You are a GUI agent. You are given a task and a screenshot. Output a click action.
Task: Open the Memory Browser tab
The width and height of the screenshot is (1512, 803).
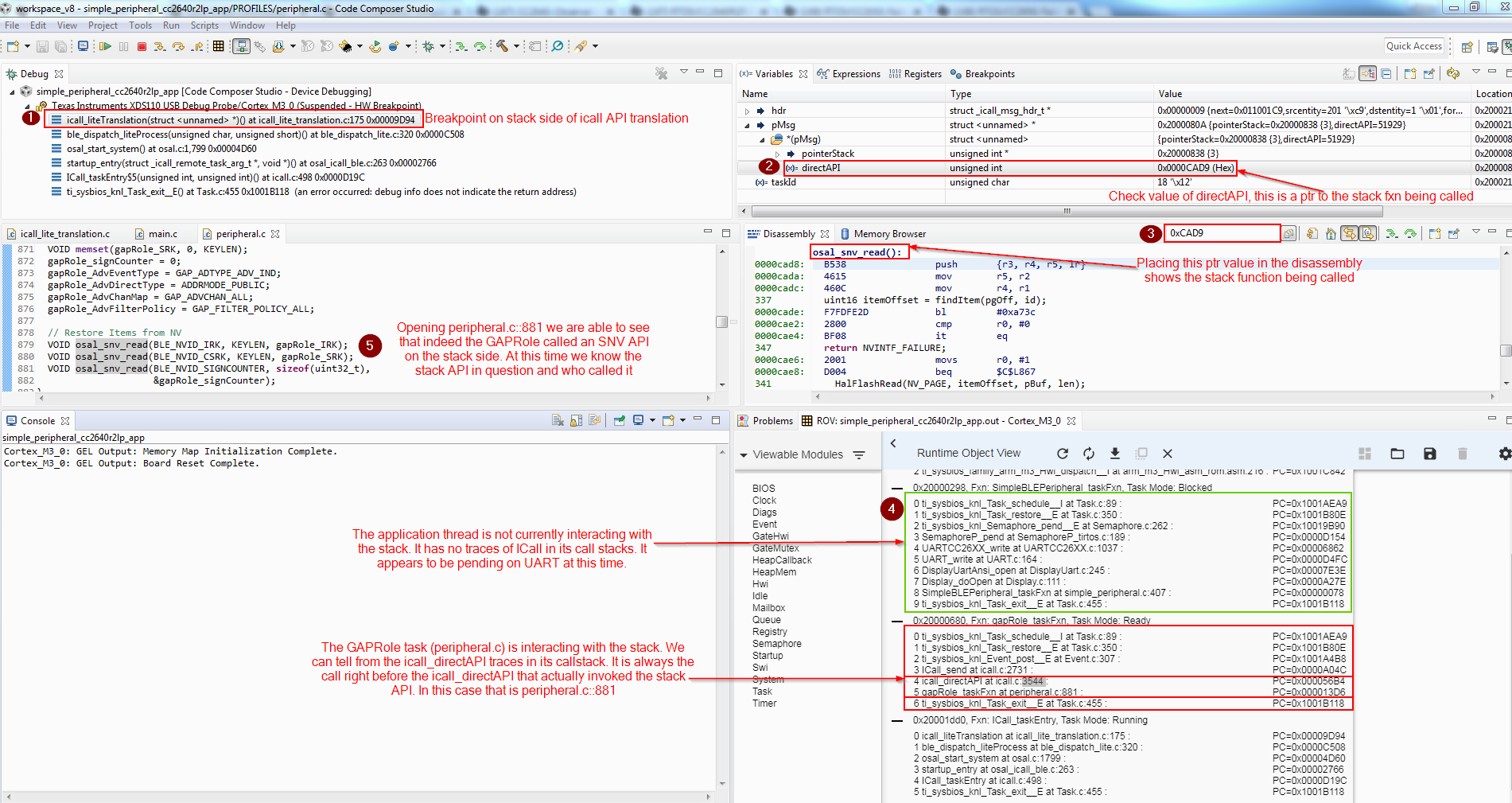point(883,234)
